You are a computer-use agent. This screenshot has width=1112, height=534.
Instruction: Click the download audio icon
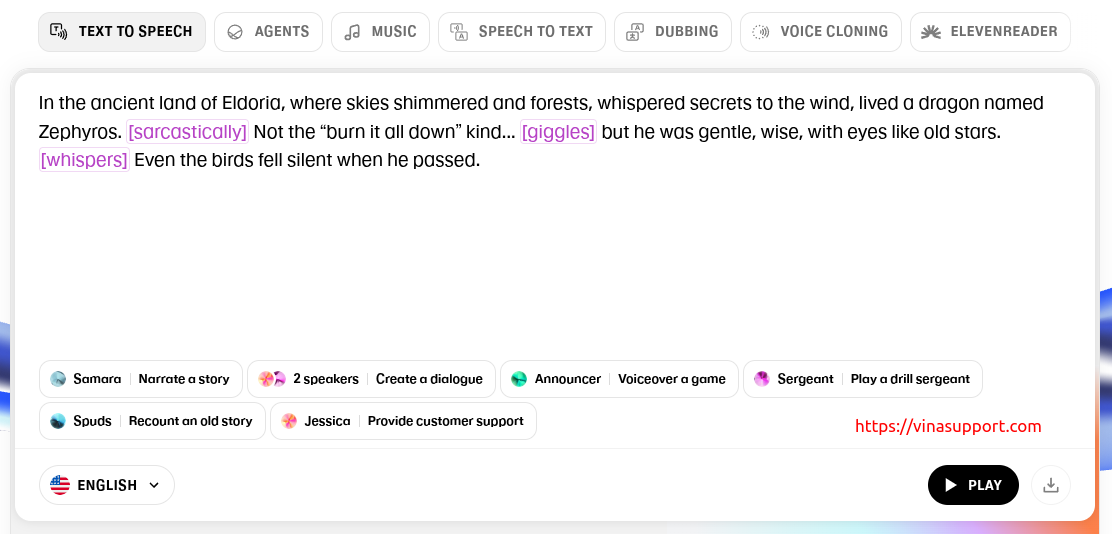(1050, 485)
